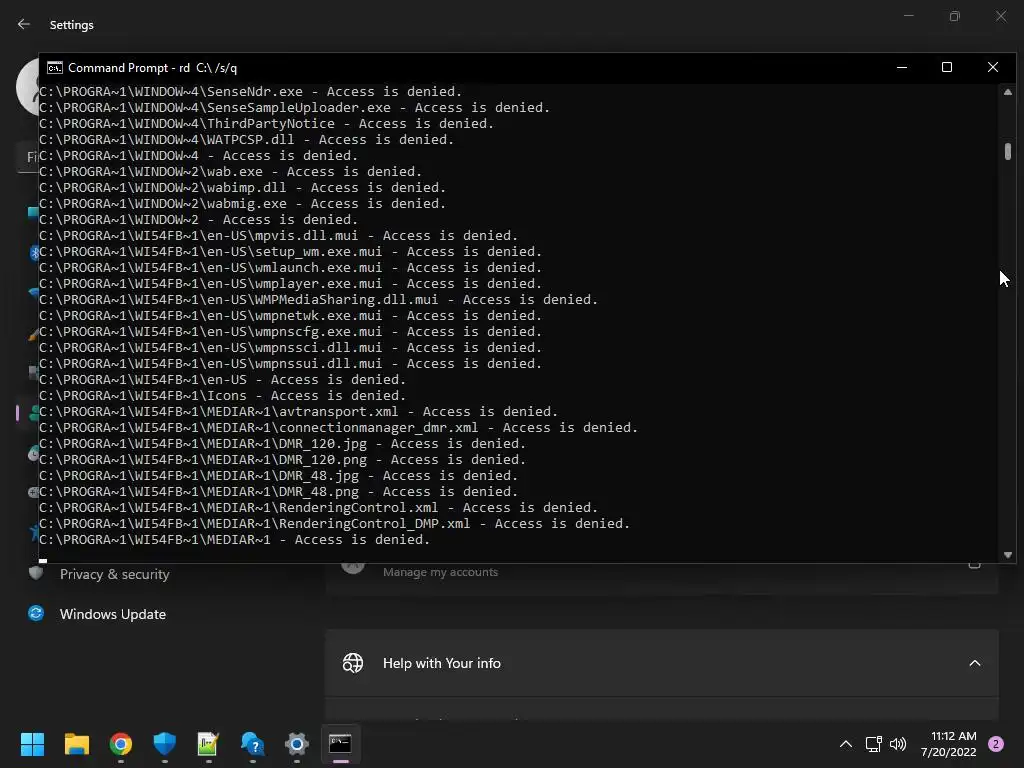Open Windows Security shield on taskbar
Screen dimensions: 1024x768
pos(165,744)
